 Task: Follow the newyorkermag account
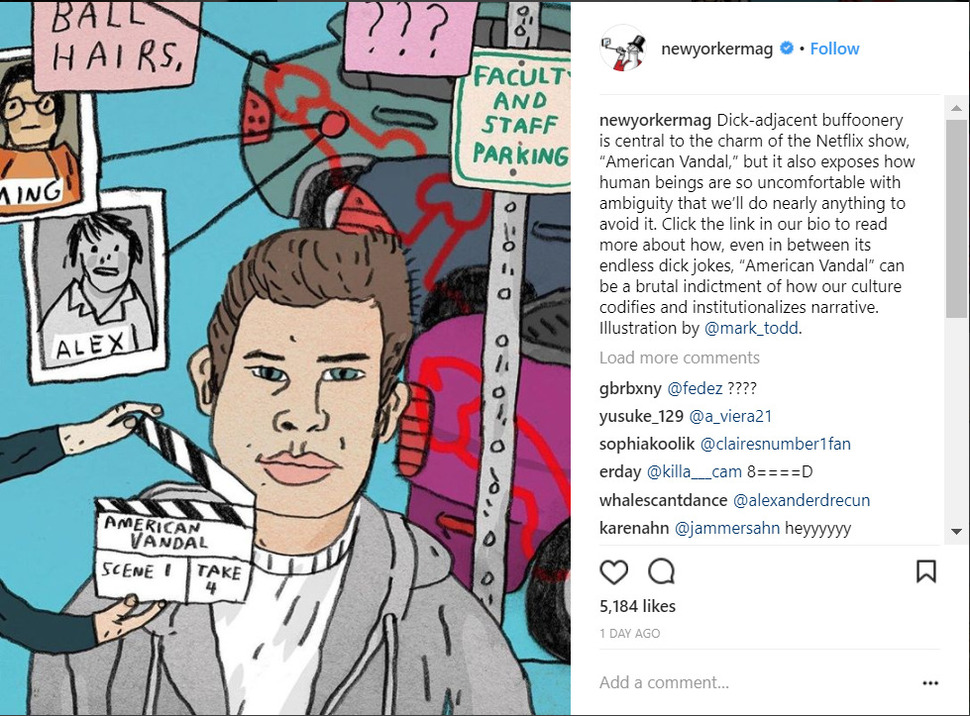(835, 49)
